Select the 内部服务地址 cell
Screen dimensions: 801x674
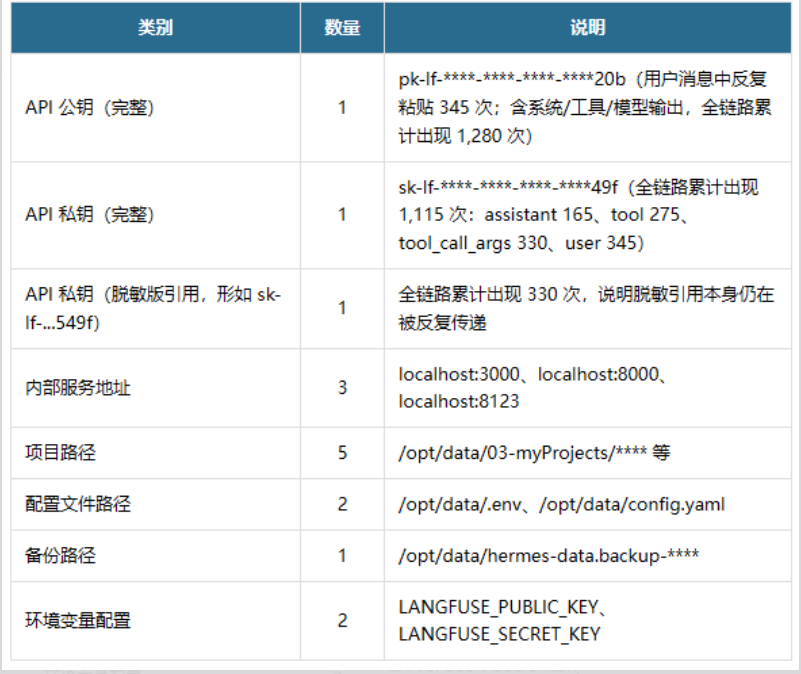pos(155,388)
